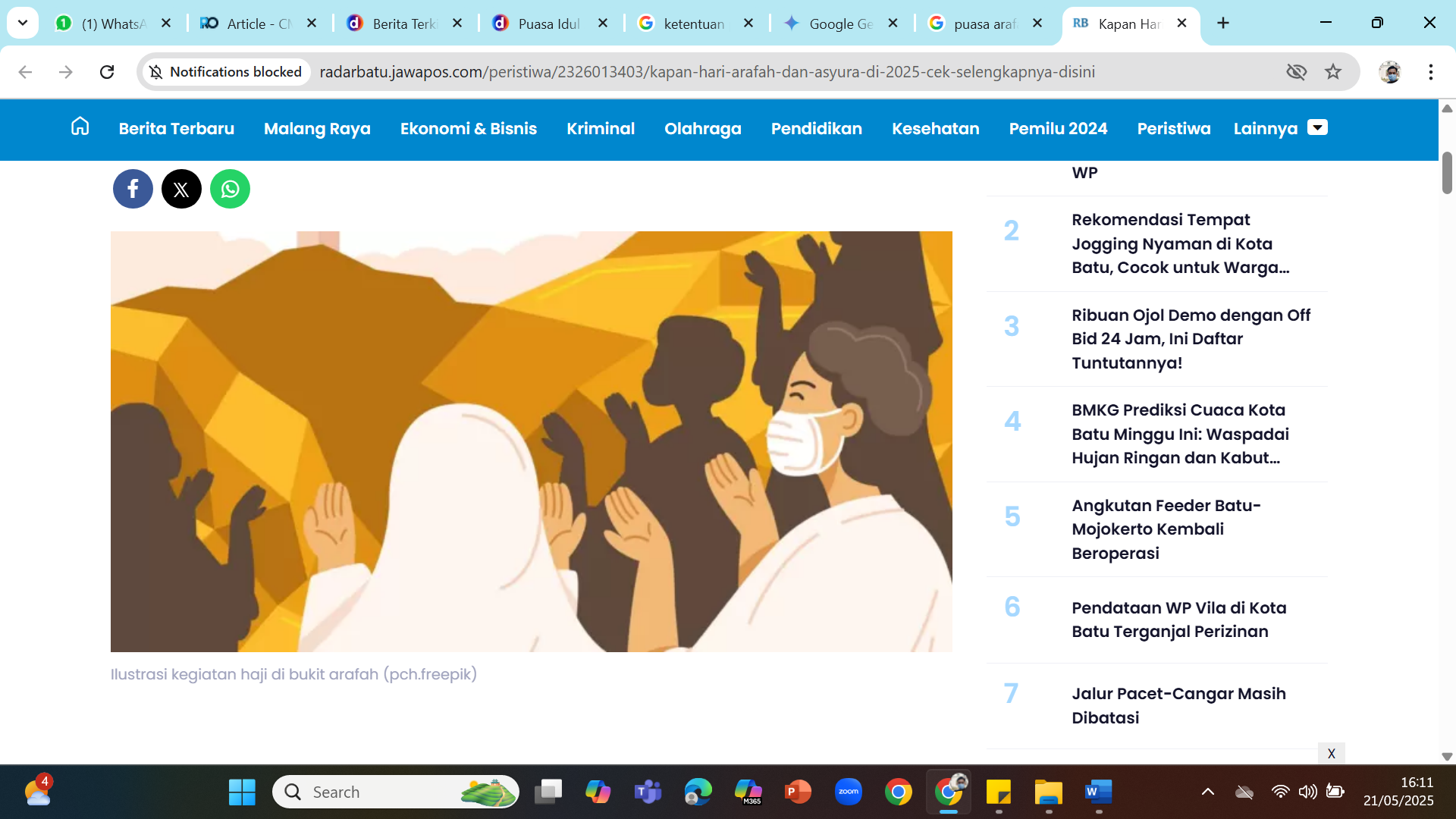Share the article on X
Screen dimensions: 1456x819
[181, 188]
